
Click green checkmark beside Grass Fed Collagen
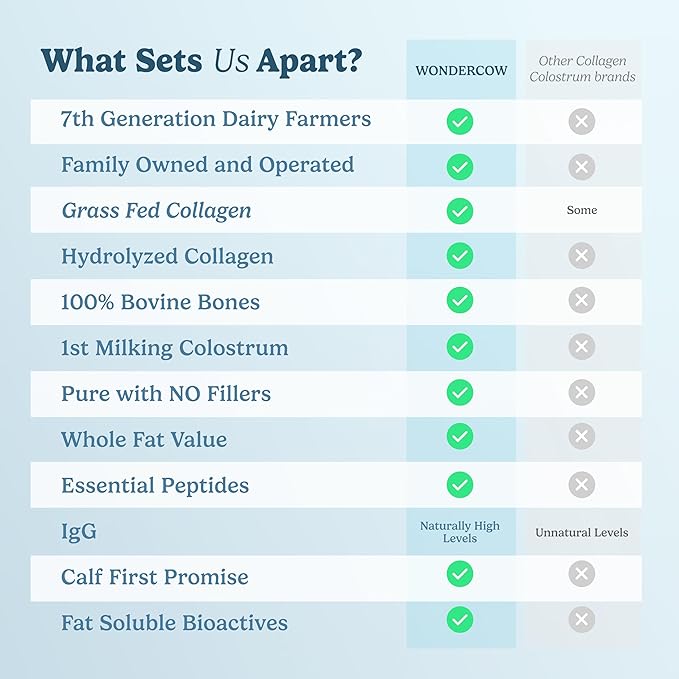tap(460, 211)
